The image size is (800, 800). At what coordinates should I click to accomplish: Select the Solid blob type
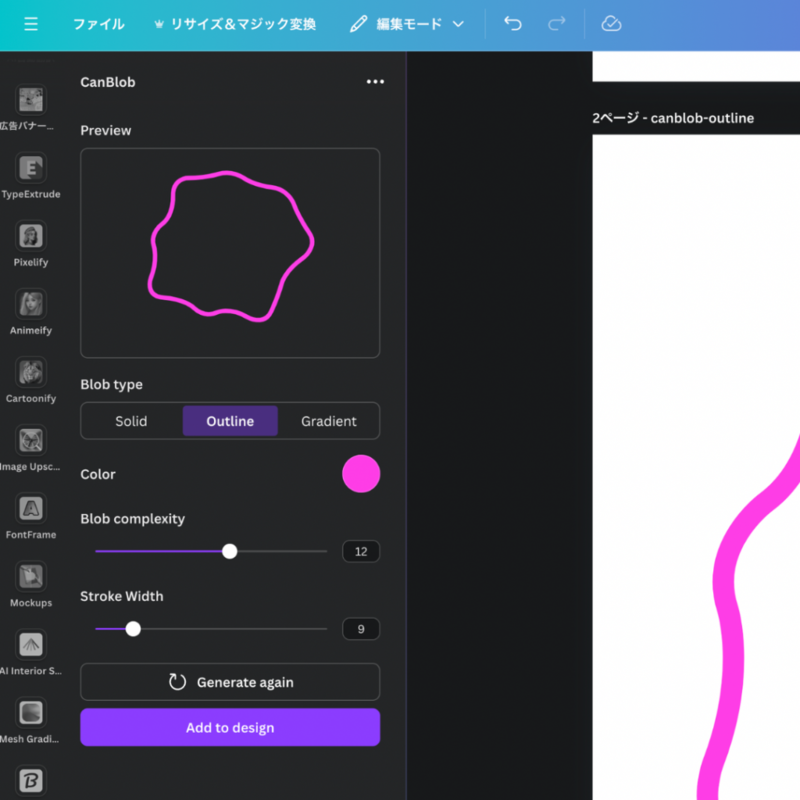click(131, 421)
